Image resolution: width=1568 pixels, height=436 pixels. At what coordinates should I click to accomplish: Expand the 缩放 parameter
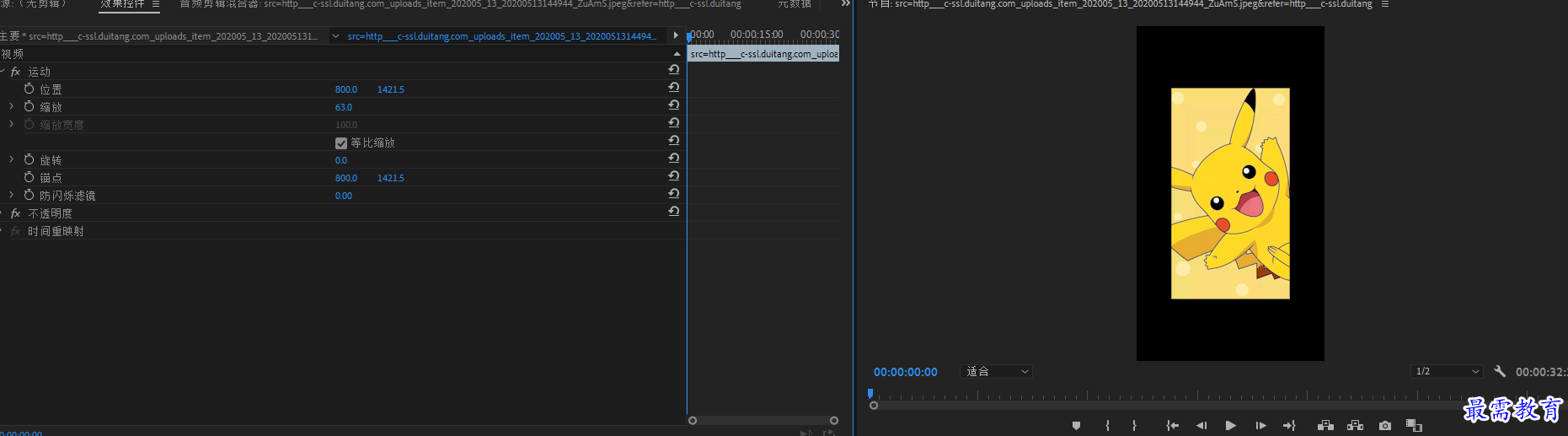click(11, 106)
